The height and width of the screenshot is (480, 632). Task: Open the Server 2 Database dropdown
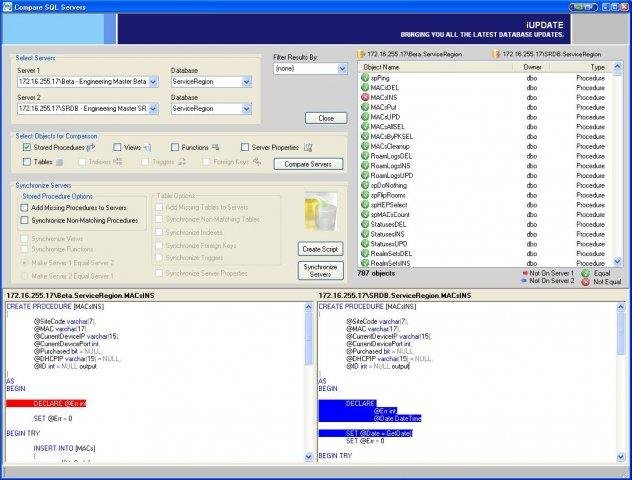pyautogui.click(x=247, y=109)
